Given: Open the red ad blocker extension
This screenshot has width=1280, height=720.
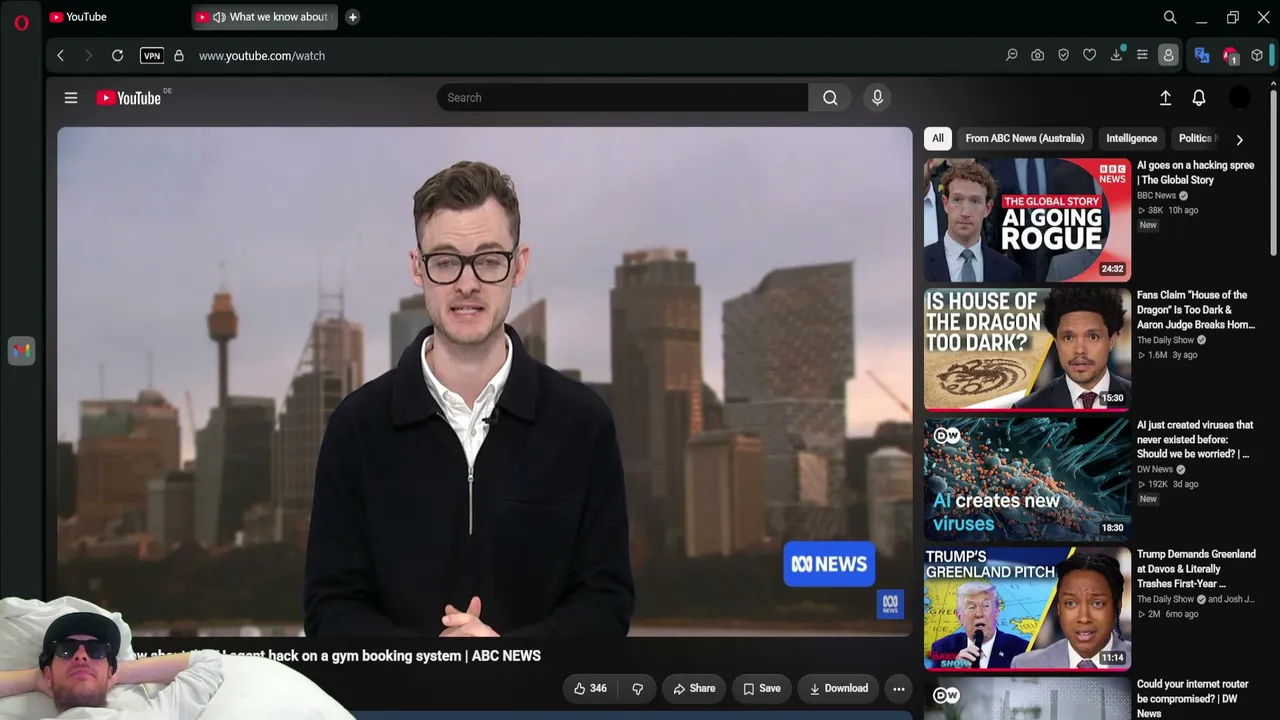Looking at the screenshot, I should pyautogui.click(x=1230, y=56).
